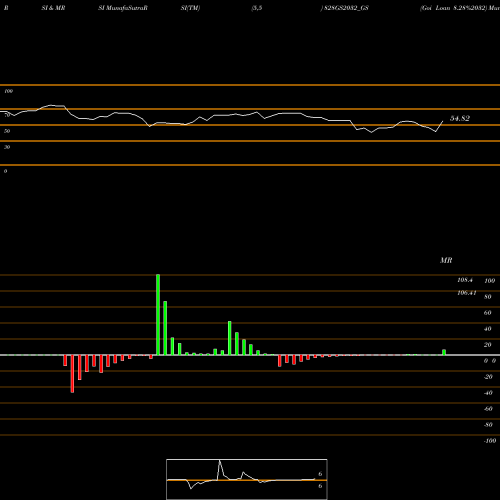Click the MR axis label -20
This screenshot has height=500, width=500.
coord(488,377)
